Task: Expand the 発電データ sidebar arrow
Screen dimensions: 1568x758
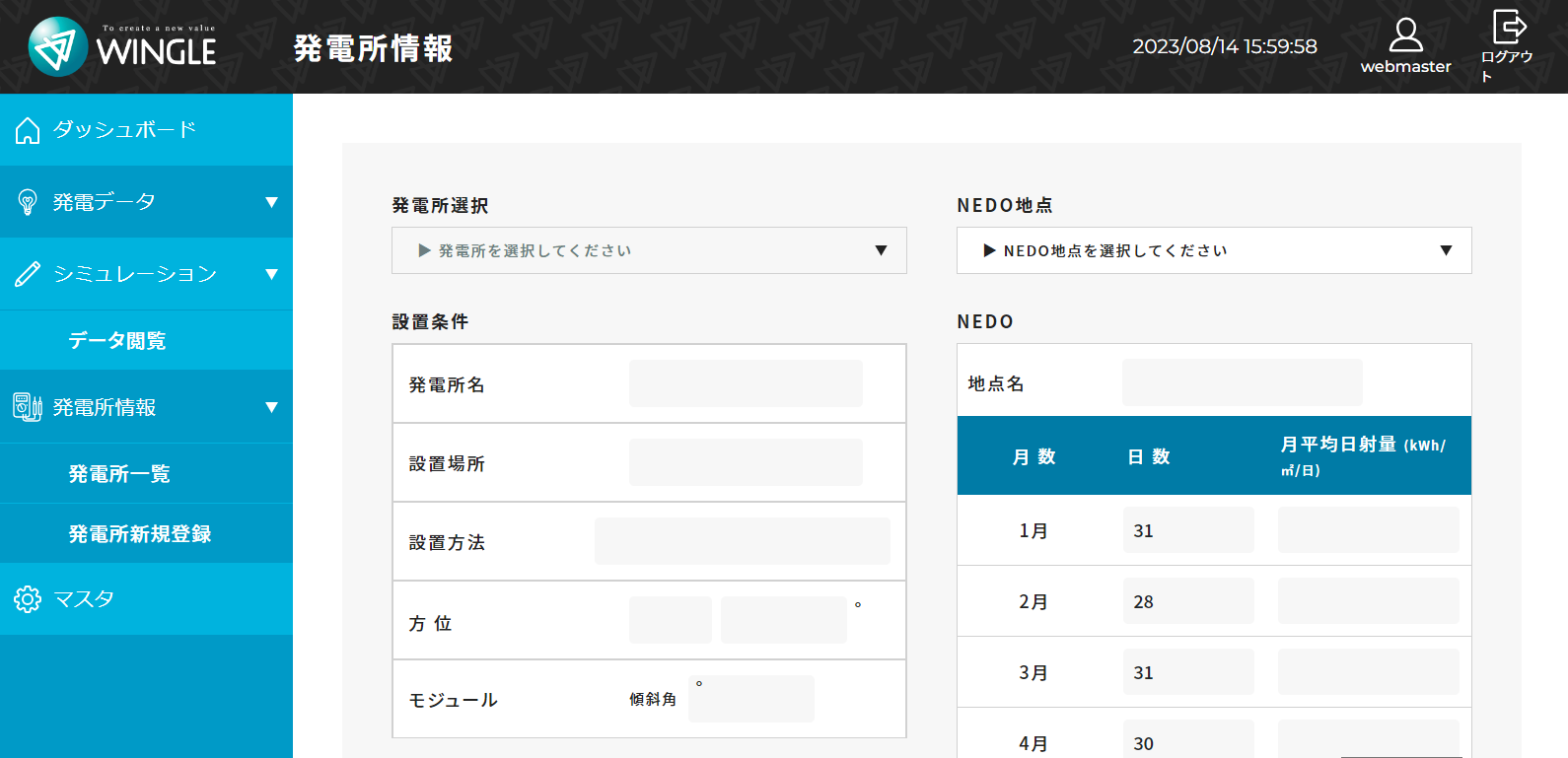Action: (271, 202)
